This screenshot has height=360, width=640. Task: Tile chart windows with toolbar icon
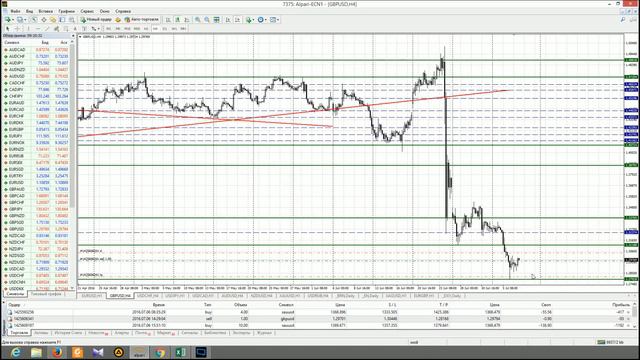tap(216, 20)
